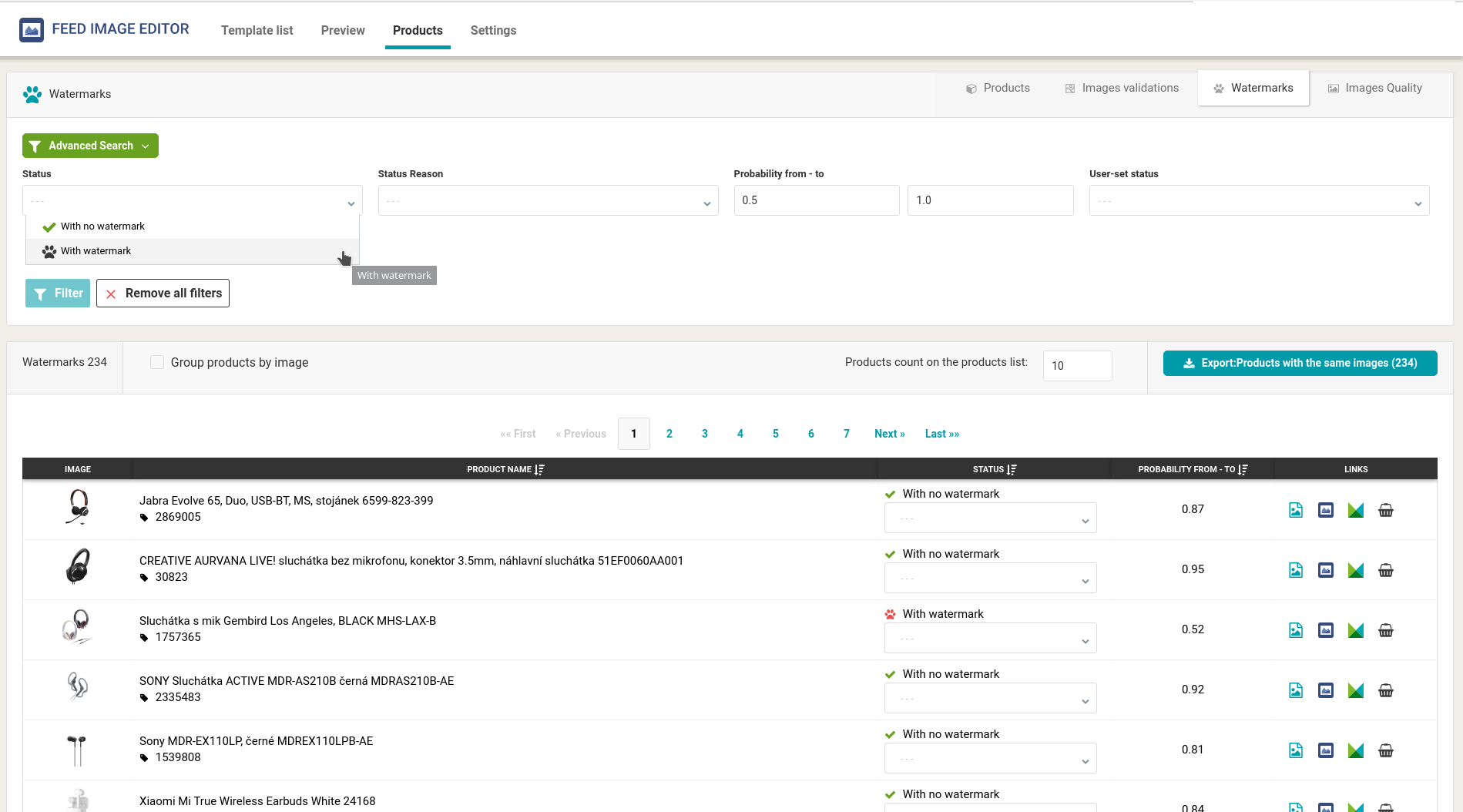The height and width of the screenshot is (812, 1463).
Task: Click basket icon for Jabra Evolve 65
Action: coord(1386,510)
